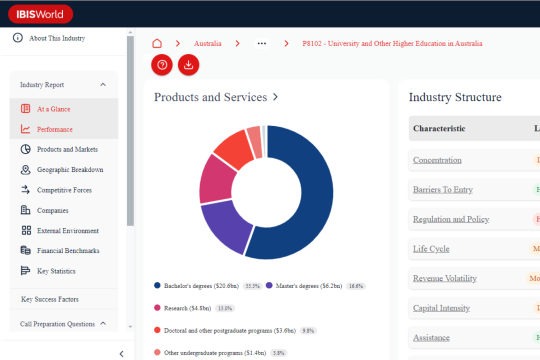Click the Industry Structure heading
This screenshot has width=540, height=360.
(x=455, y=97)
